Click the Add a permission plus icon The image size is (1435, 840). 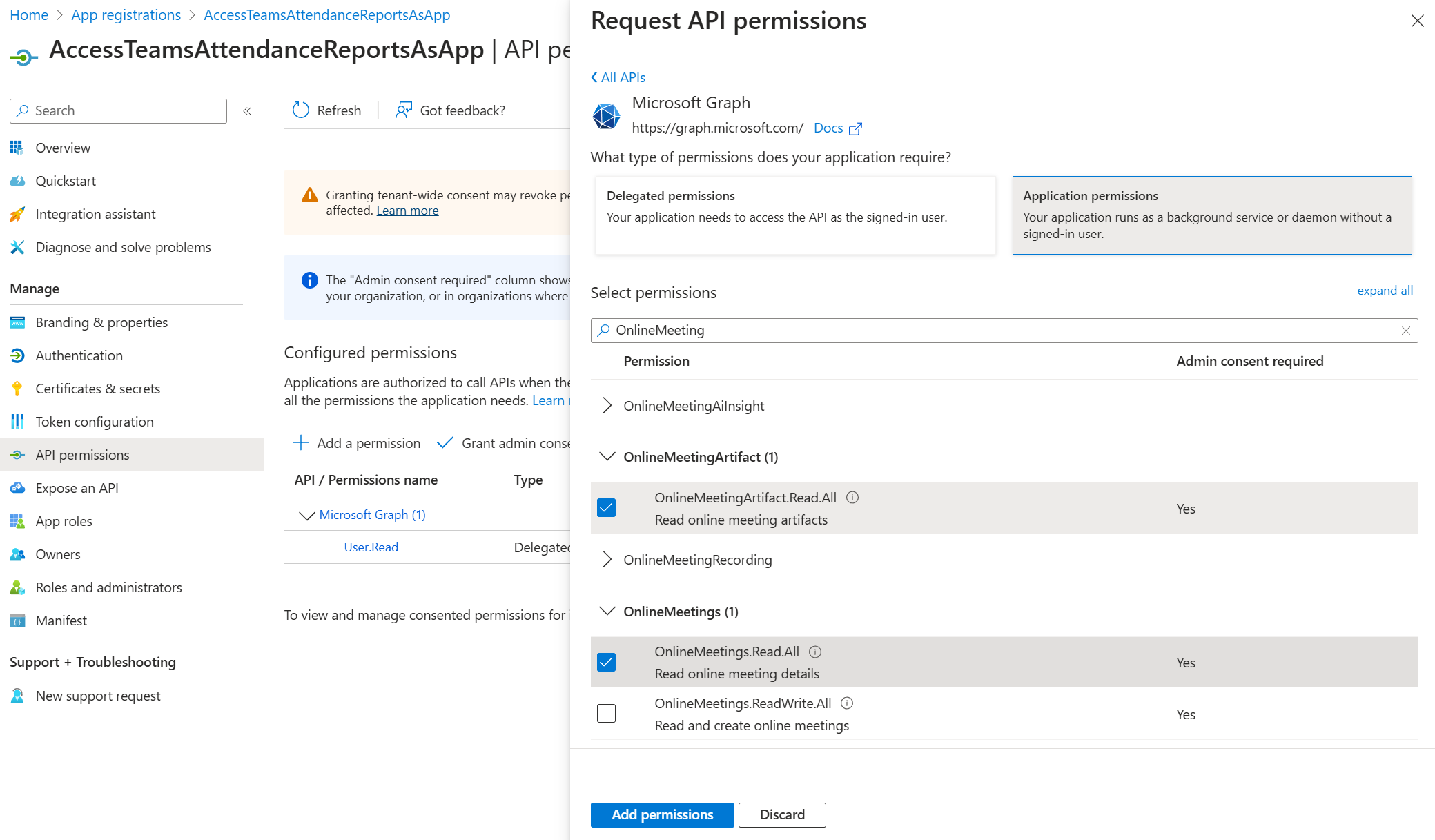[x=301, y=443]
